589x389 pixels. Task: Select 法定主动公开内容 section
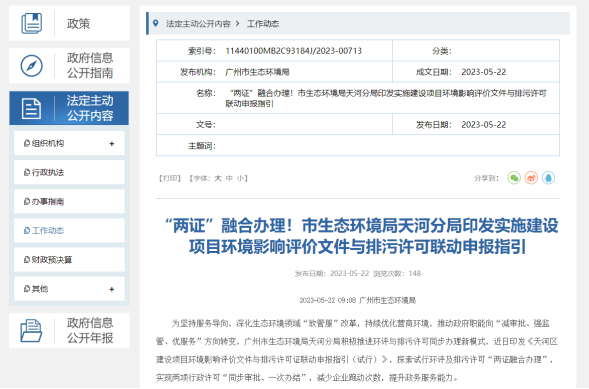pyautogui.click(x=69, y=108)
